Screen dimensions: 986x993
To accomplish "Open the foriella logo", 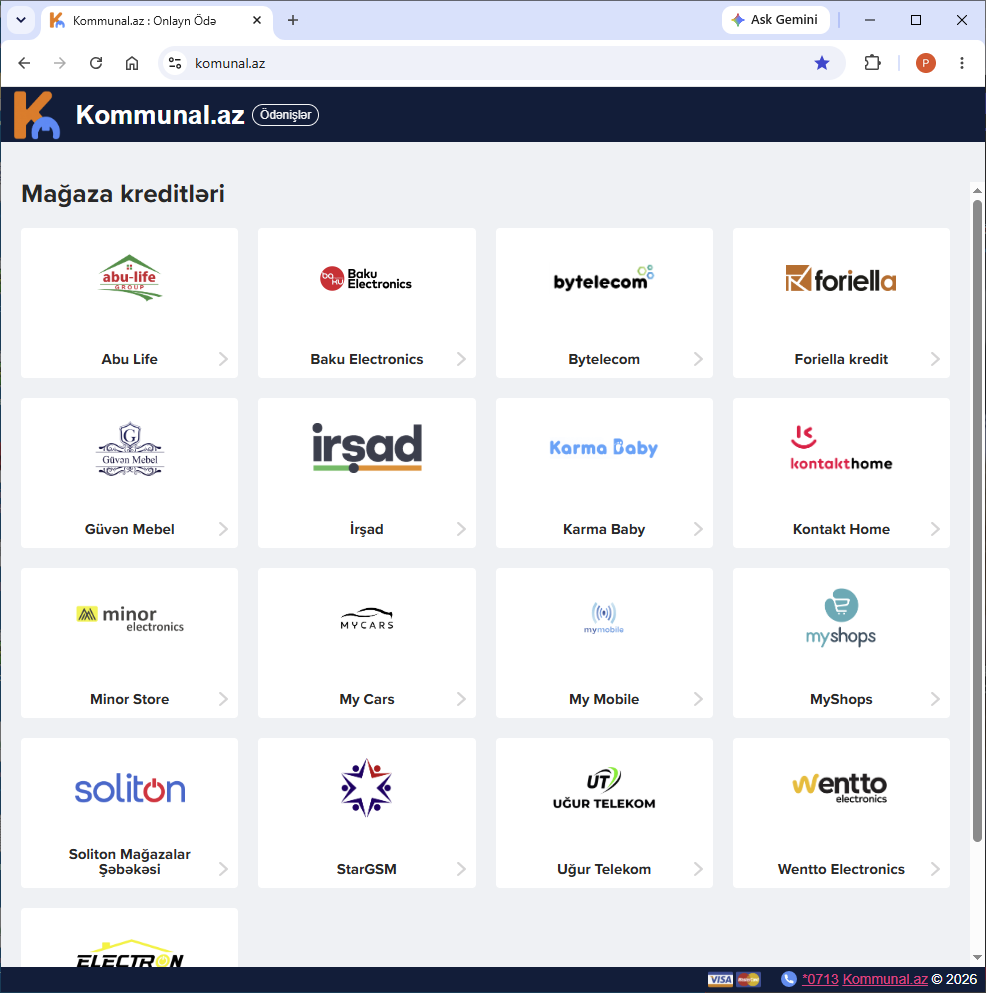I will (841, 279).
